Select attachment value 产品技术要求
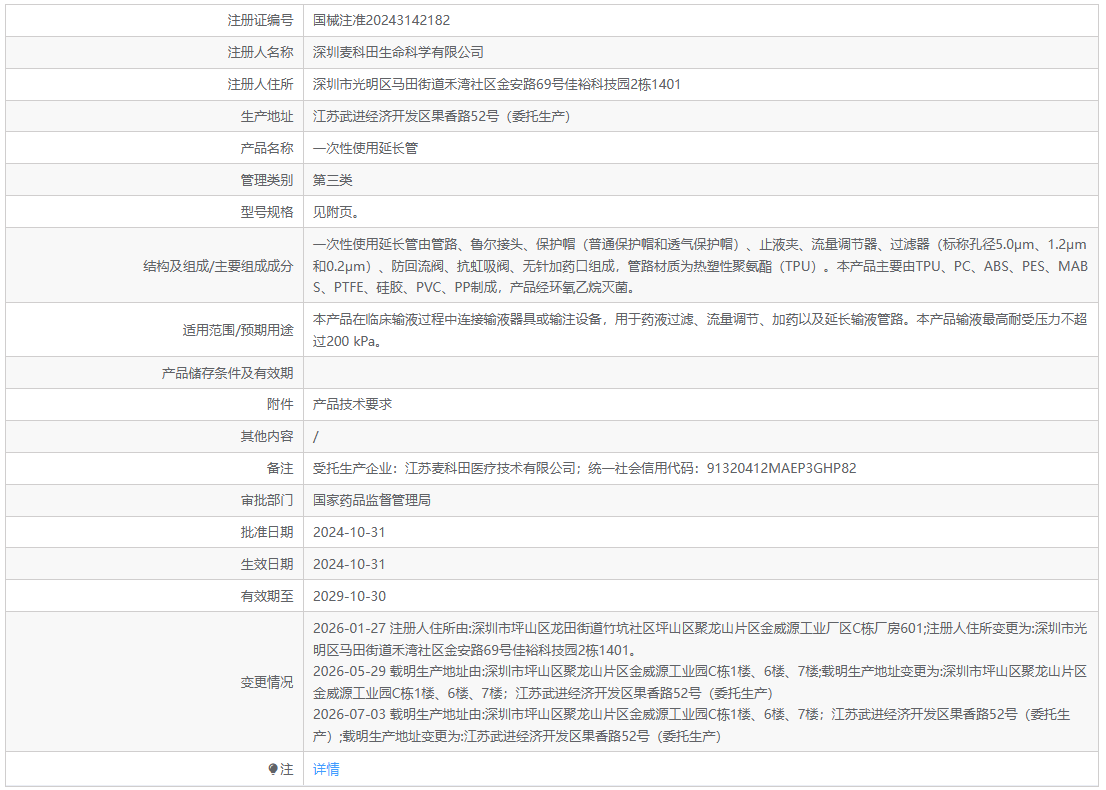This screenshot has height=790, width=1106. [x=352, y=404]
